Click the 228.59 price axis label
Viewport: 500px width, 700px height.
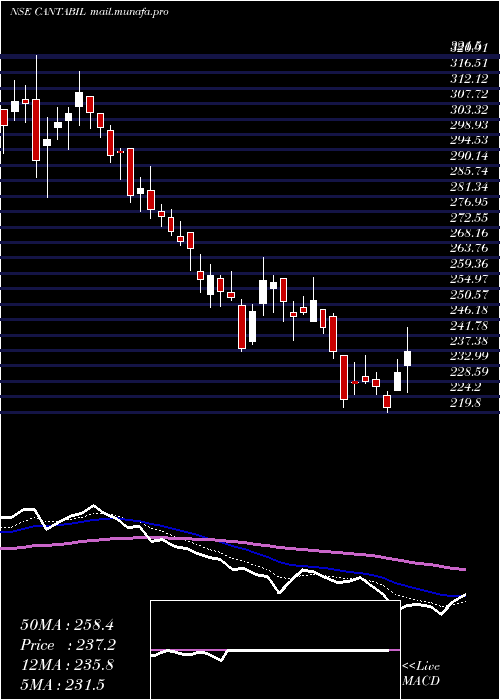coord(469,371)
